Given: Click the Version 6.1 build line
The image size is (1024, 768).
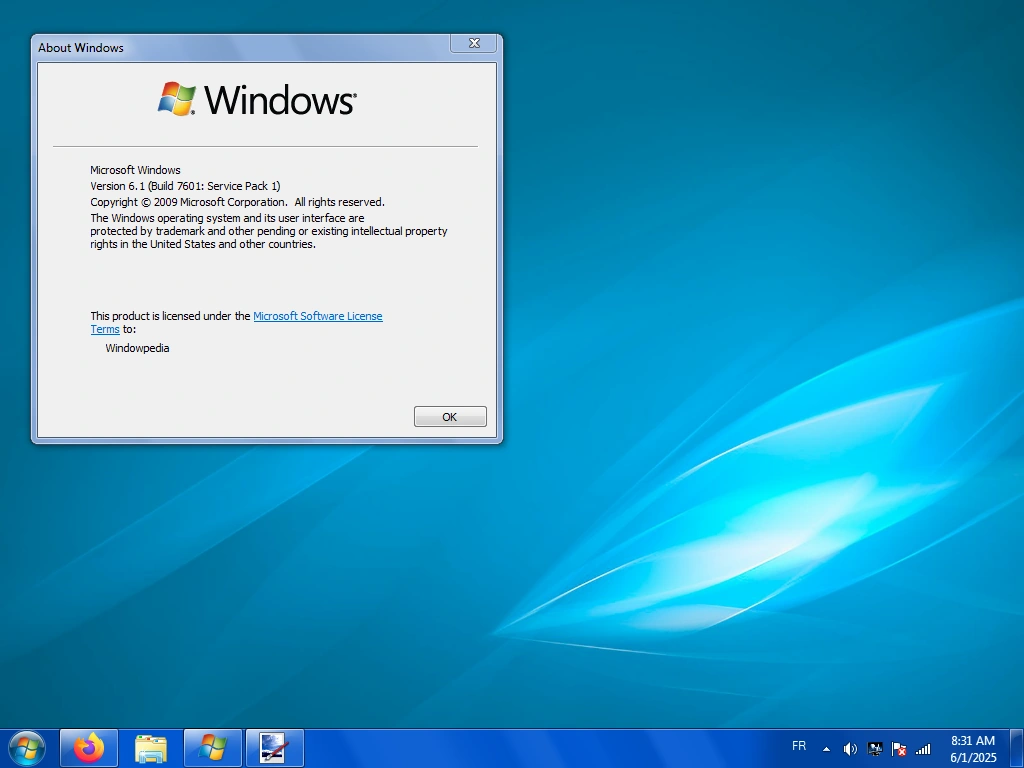Looking at the screenshot, I should (x=185, y=186).
